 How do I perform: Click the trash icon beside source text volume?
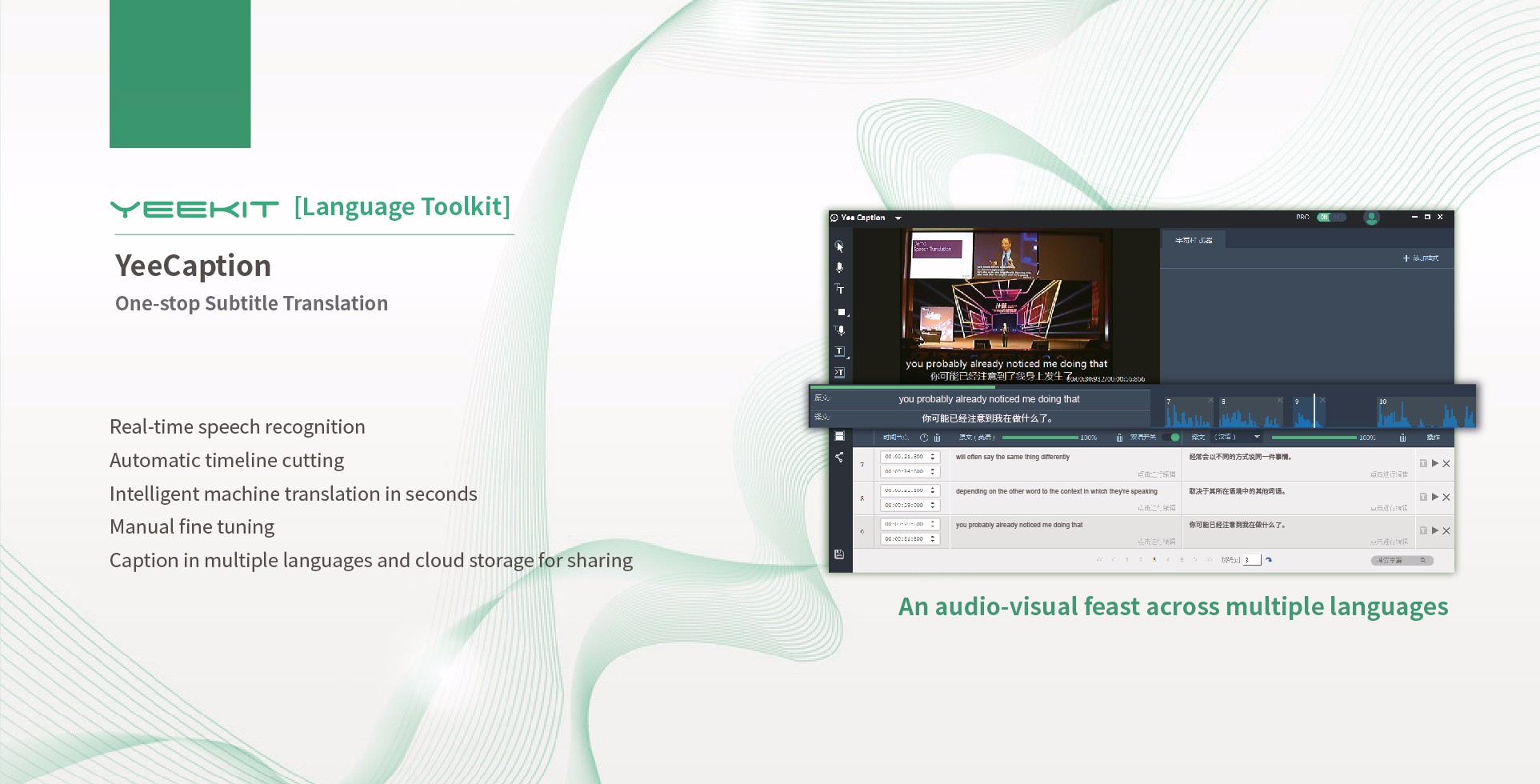point(1119,438)
